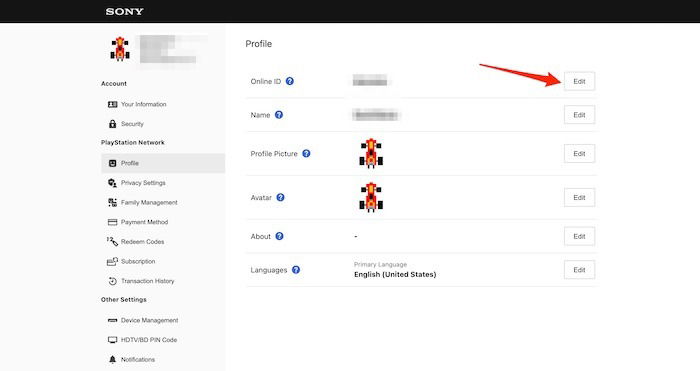Edit the About section
This screenshot has width=700, height=371.
coord(579,236)
